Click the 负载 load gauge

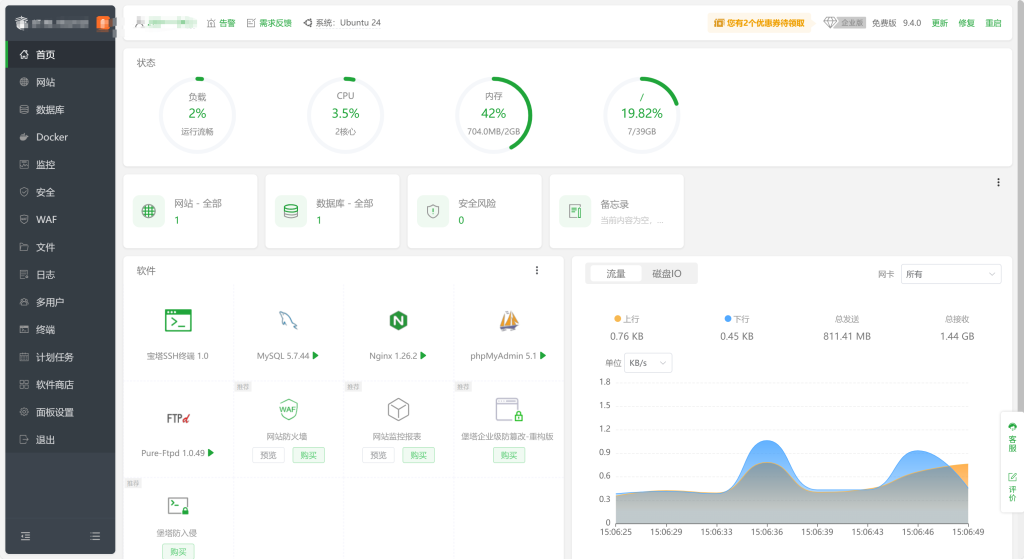click(x=197, y=115)
